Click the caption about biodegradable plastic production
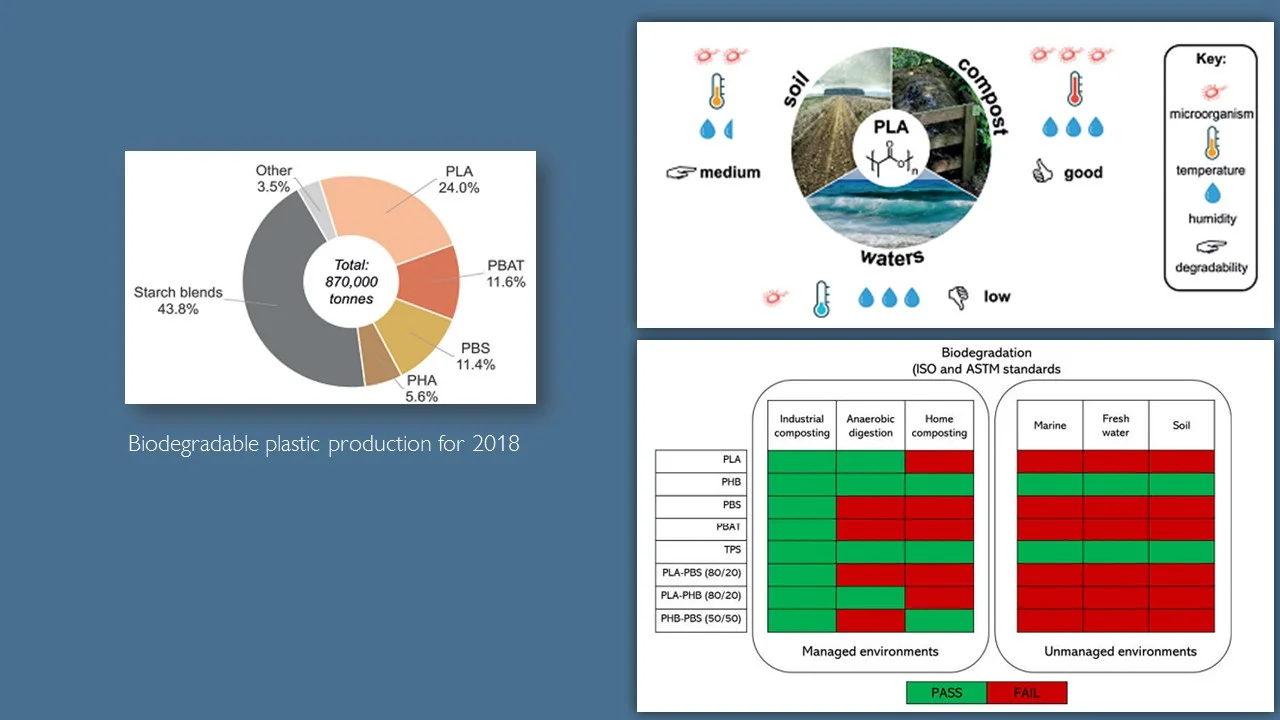This screenshot has height=720, width=1280. pos(323,443)
